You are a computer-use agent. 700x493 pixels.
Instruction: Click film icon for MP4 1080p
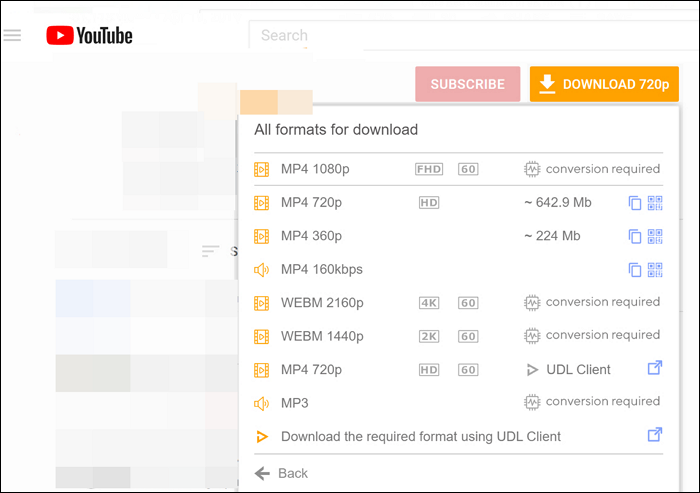[262, 169]
